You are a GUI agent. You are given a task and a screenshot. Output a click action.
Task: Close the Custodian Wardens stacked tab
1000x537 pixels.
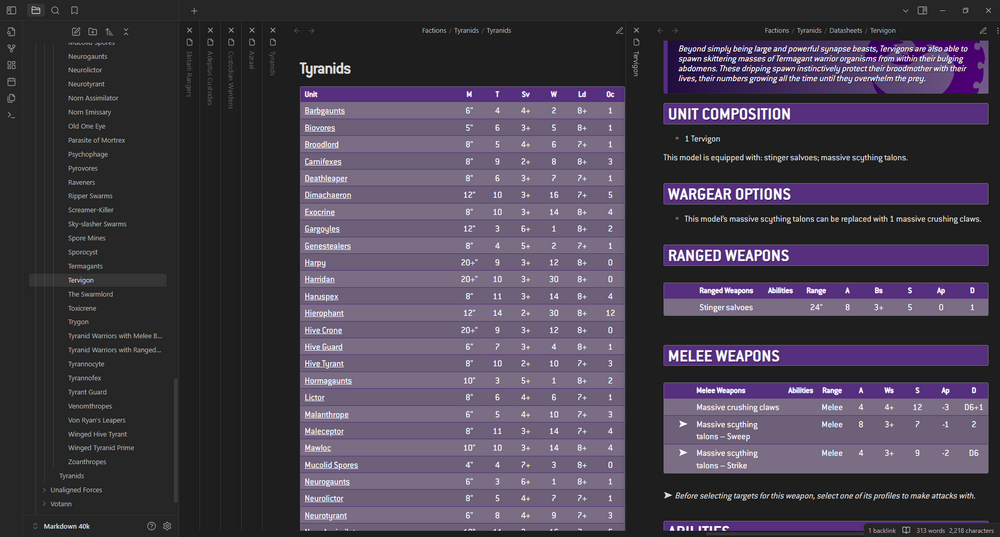tap(232, 30)
